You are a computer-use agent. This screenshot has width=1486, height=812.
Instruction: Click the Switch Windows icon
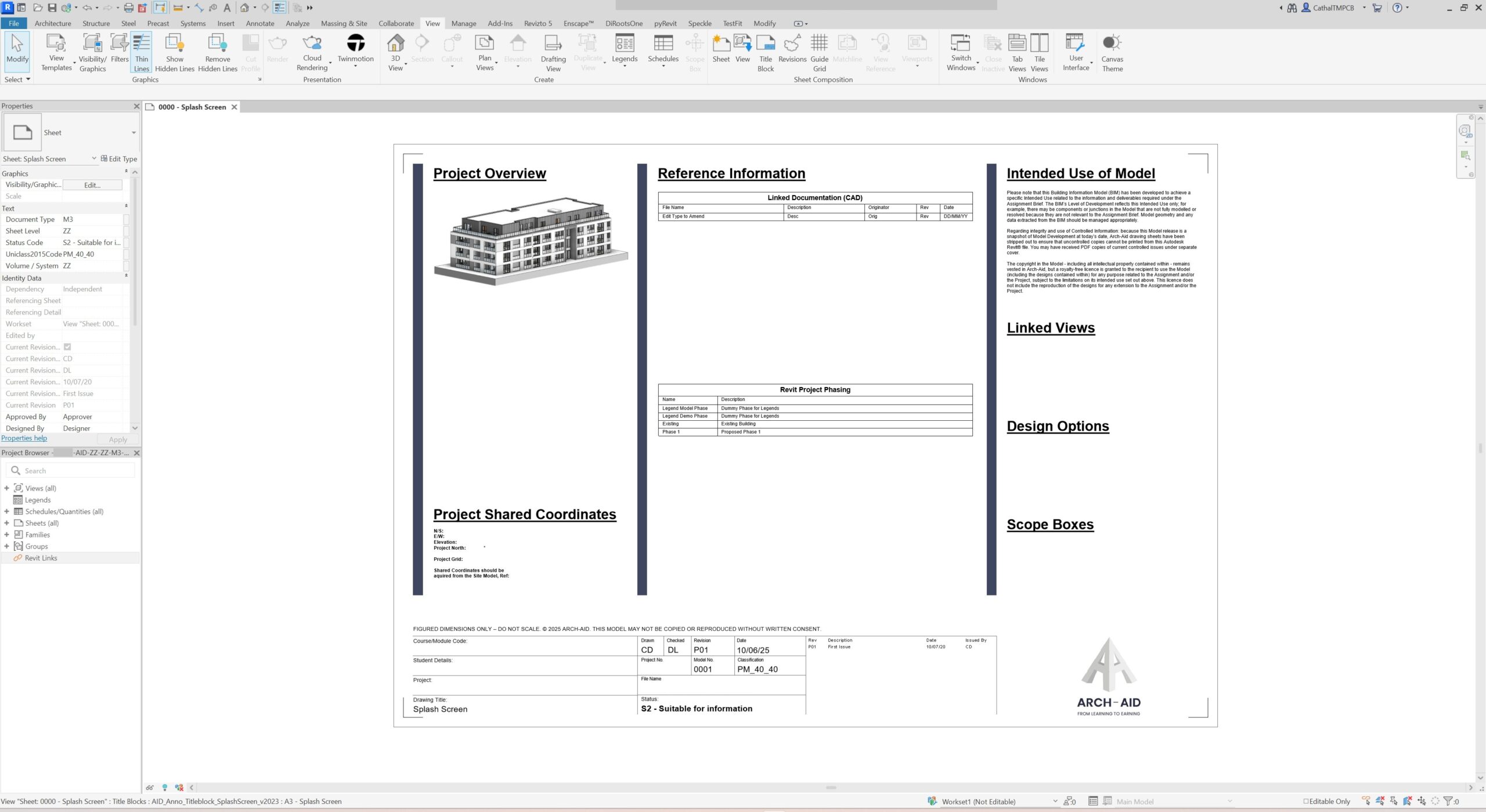pos(961,49)
